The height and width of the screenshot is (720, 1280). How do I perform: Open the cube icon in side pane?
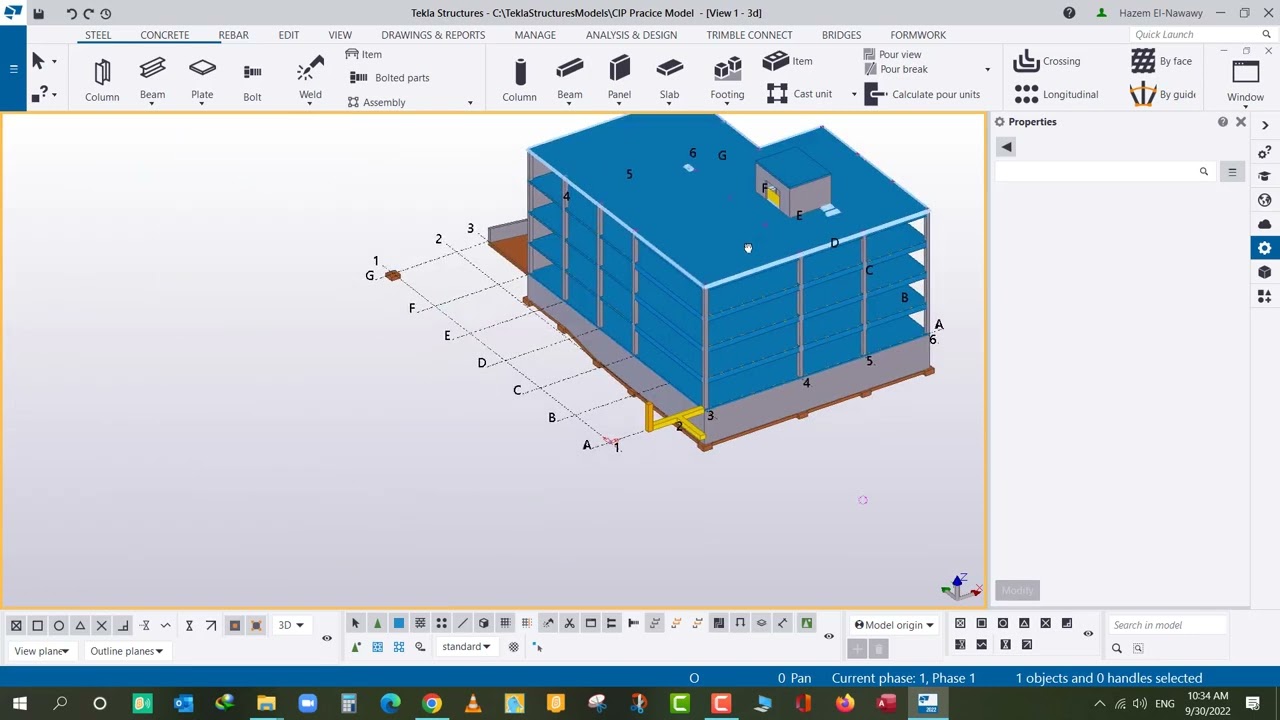pyautogui.click(x=1264, y=272)
